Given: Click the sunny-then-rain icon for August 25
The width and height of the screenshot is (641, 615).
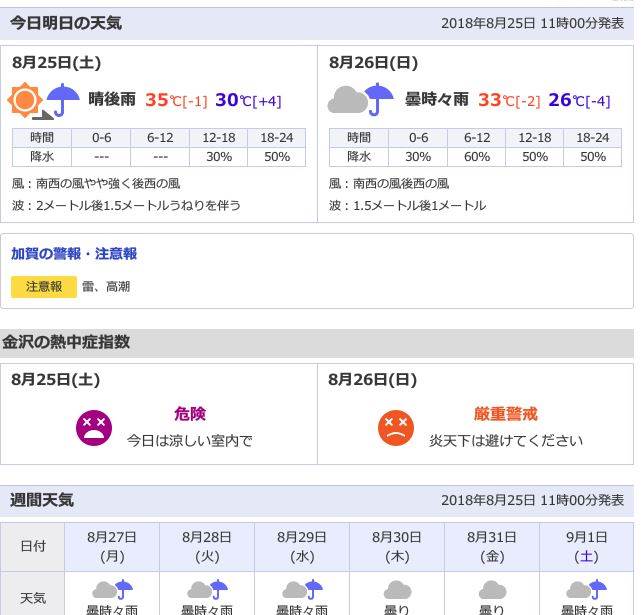Looking at the screenshot, I should [43, 101].
